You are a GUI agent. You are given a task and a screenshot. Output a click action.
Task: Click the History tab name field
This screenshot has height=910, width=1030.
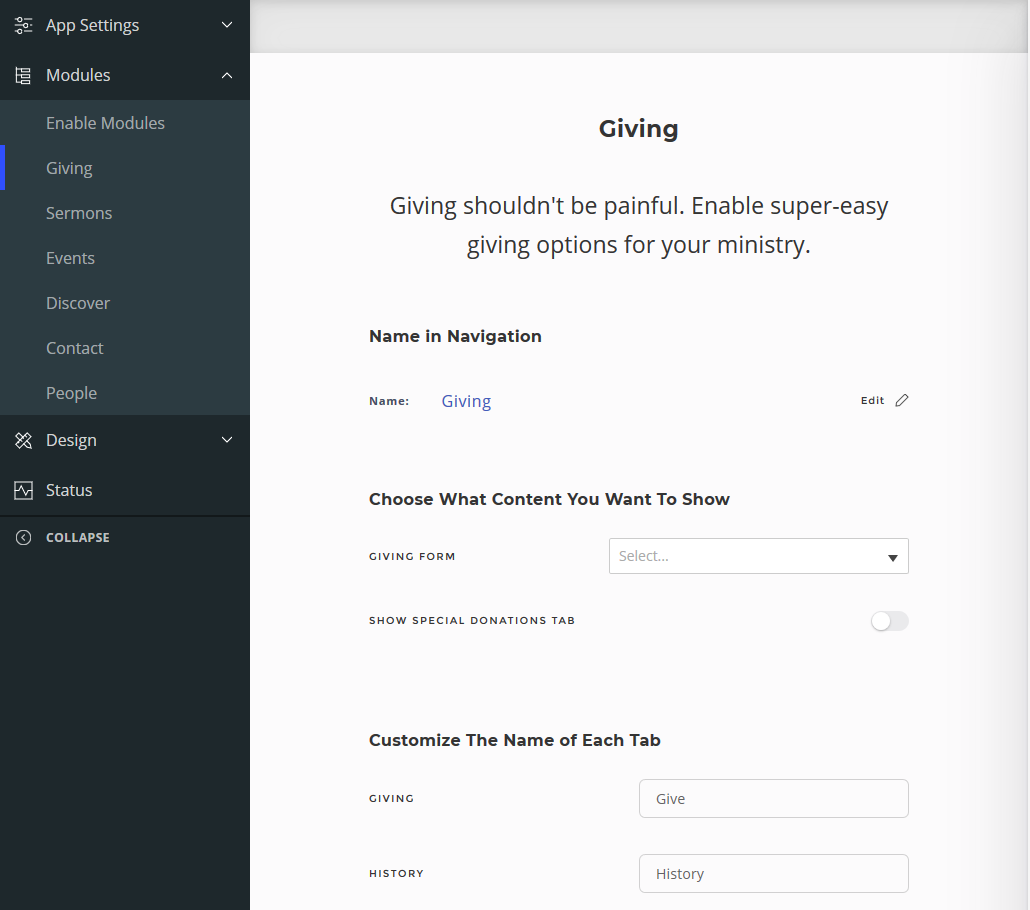click(773, 873)
